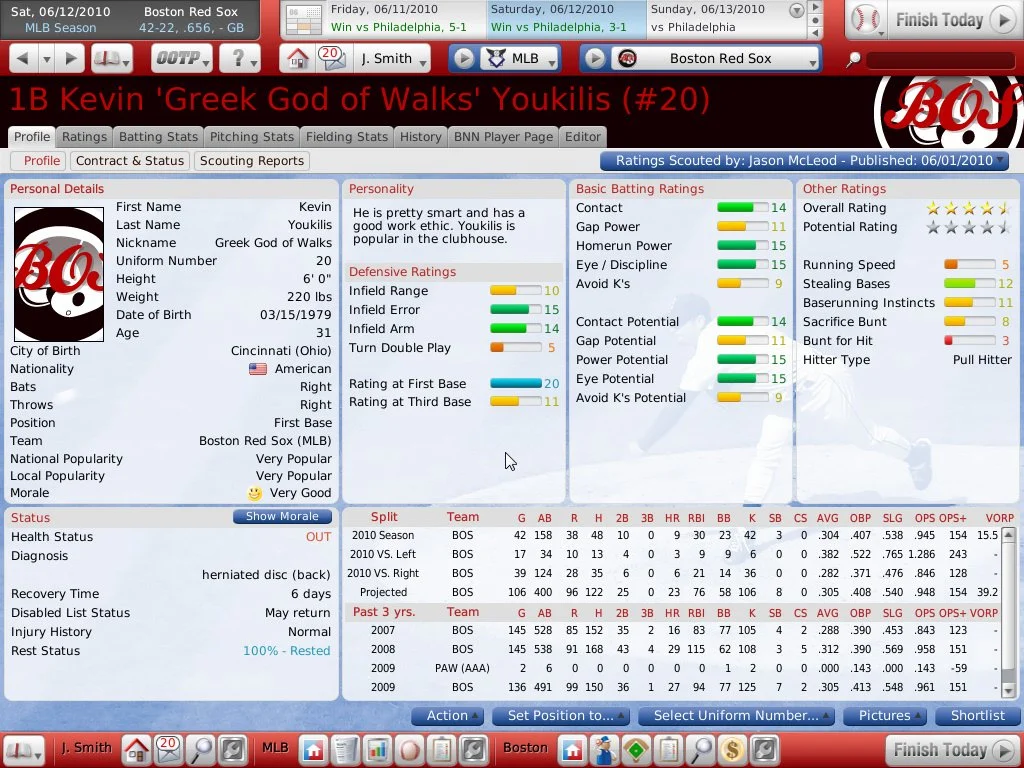Open the Boston finances dollar icon
The height and width of the screenshot is (768, 1024).
732,749
